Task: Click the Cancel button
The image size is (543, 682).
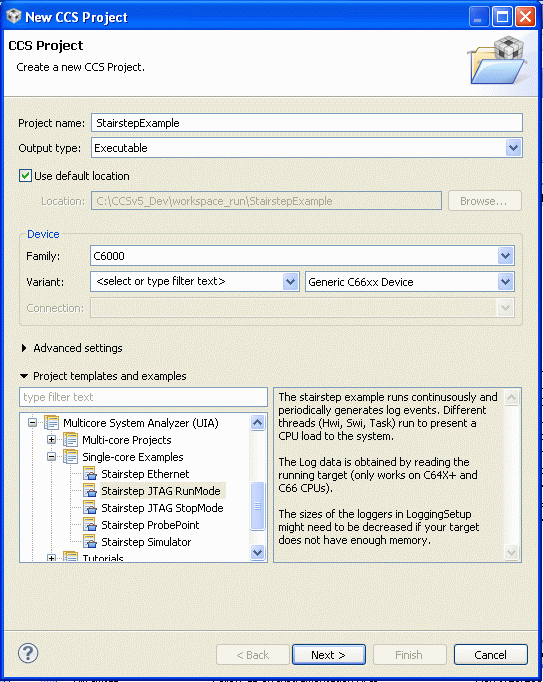Action: (x=490, y=655)
